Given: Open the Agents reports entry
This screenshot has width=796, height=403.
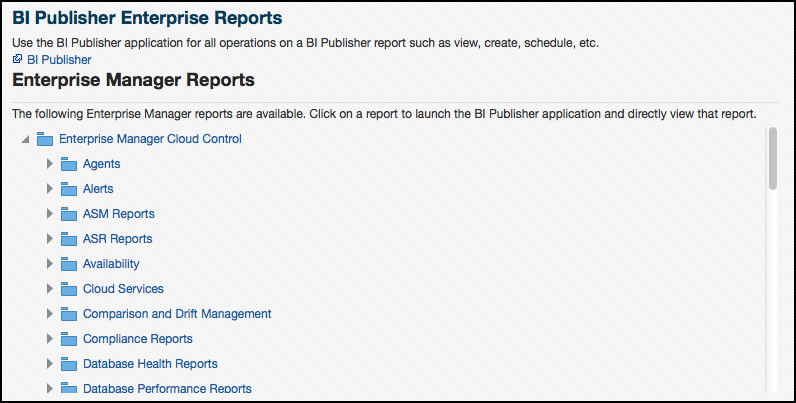Looking at the screenshot, I should pyautogui.click(x=102, y=164).
